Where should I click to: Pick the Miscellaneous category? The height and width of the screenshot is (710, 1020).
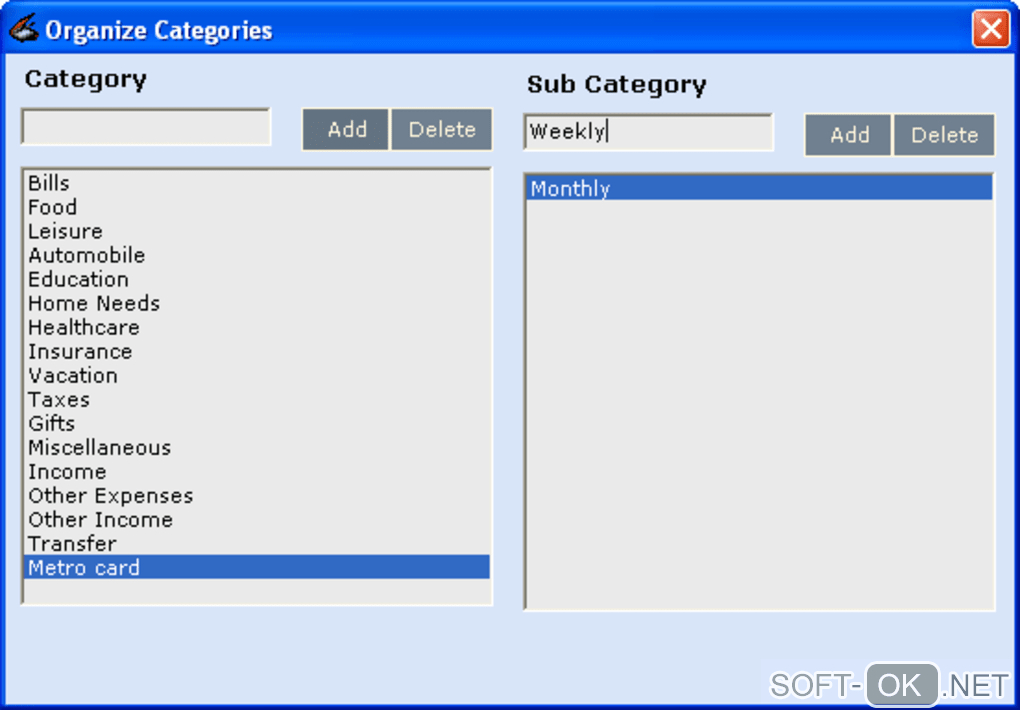[x=99, y=447]
